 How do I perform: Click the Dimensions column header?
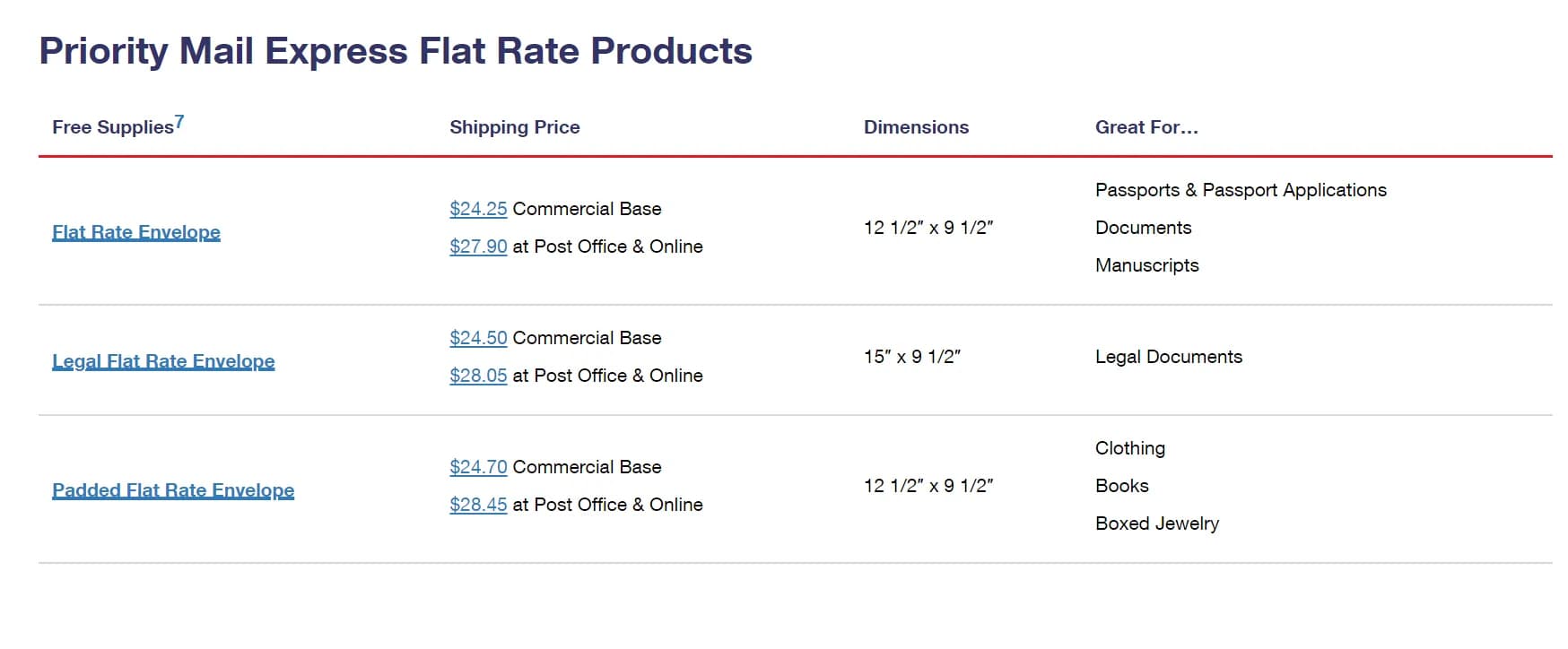click(915, 127)
